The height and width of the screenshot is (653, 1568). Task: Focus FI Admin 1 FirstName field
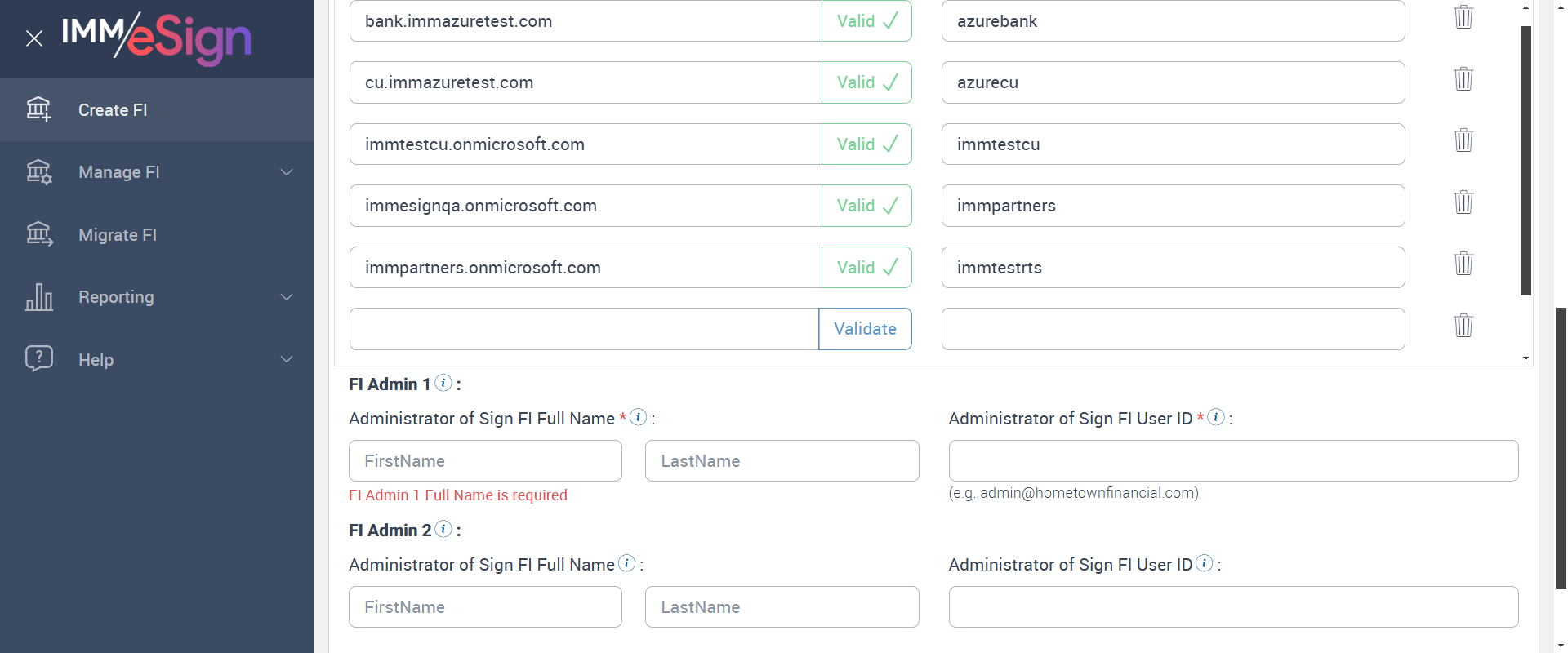tap(485, 461)
